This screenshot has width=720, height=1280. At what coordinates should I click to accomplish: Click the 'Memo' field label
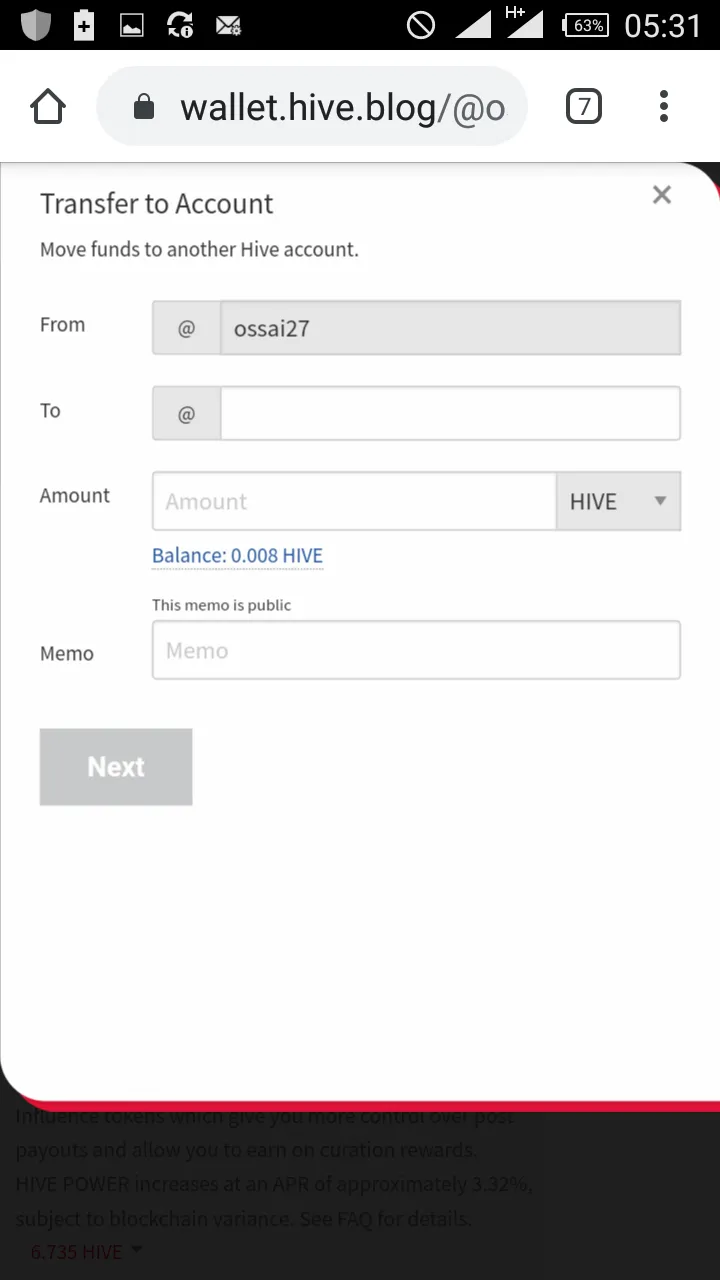(x=67, y=654)
